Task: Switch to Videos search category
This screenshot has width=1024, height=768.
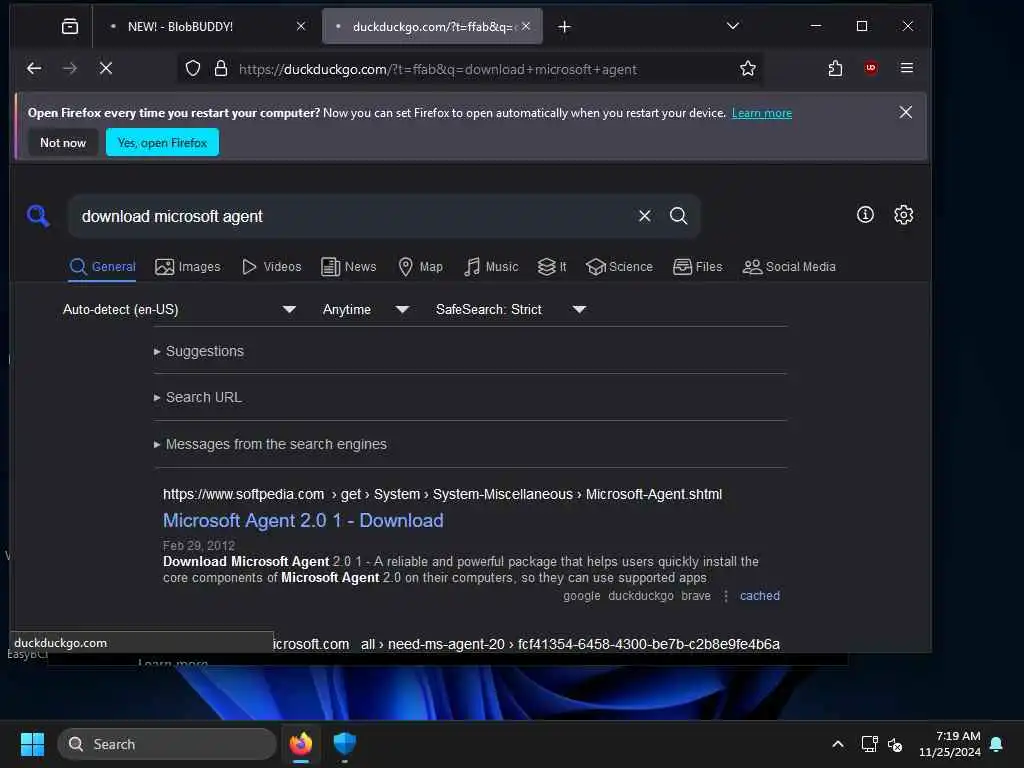Action: (x=272, y=267)
